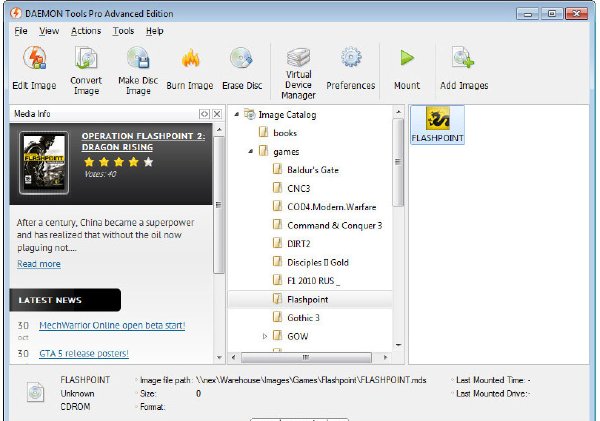Viewport: 600px width, 421px height.
Task: Select Image Catalog tree root
Action: pyautogui.click(x=287, y=114)
